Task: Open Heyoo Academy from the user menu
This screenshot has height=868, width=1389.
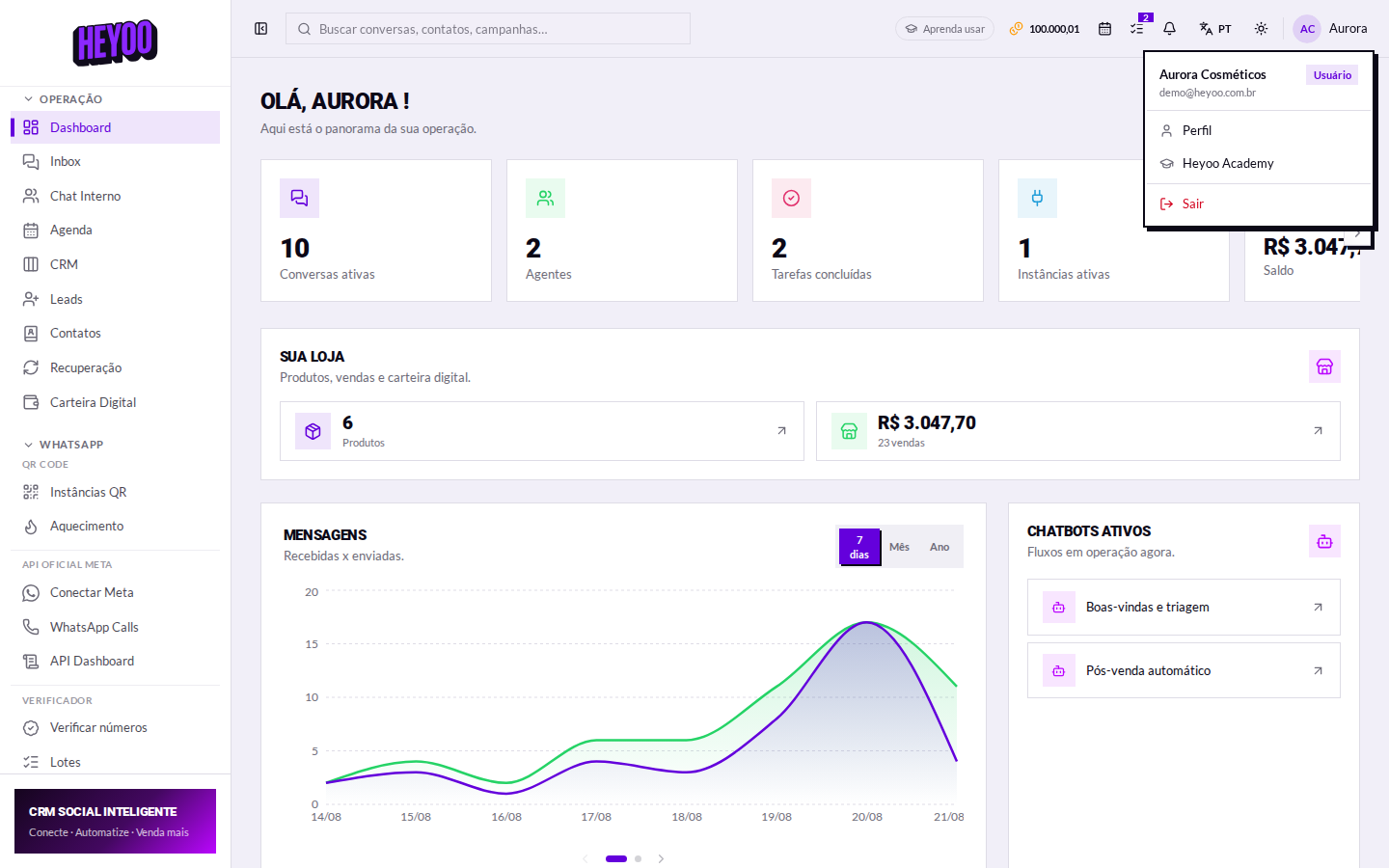Action: [x=1259, y=163]
